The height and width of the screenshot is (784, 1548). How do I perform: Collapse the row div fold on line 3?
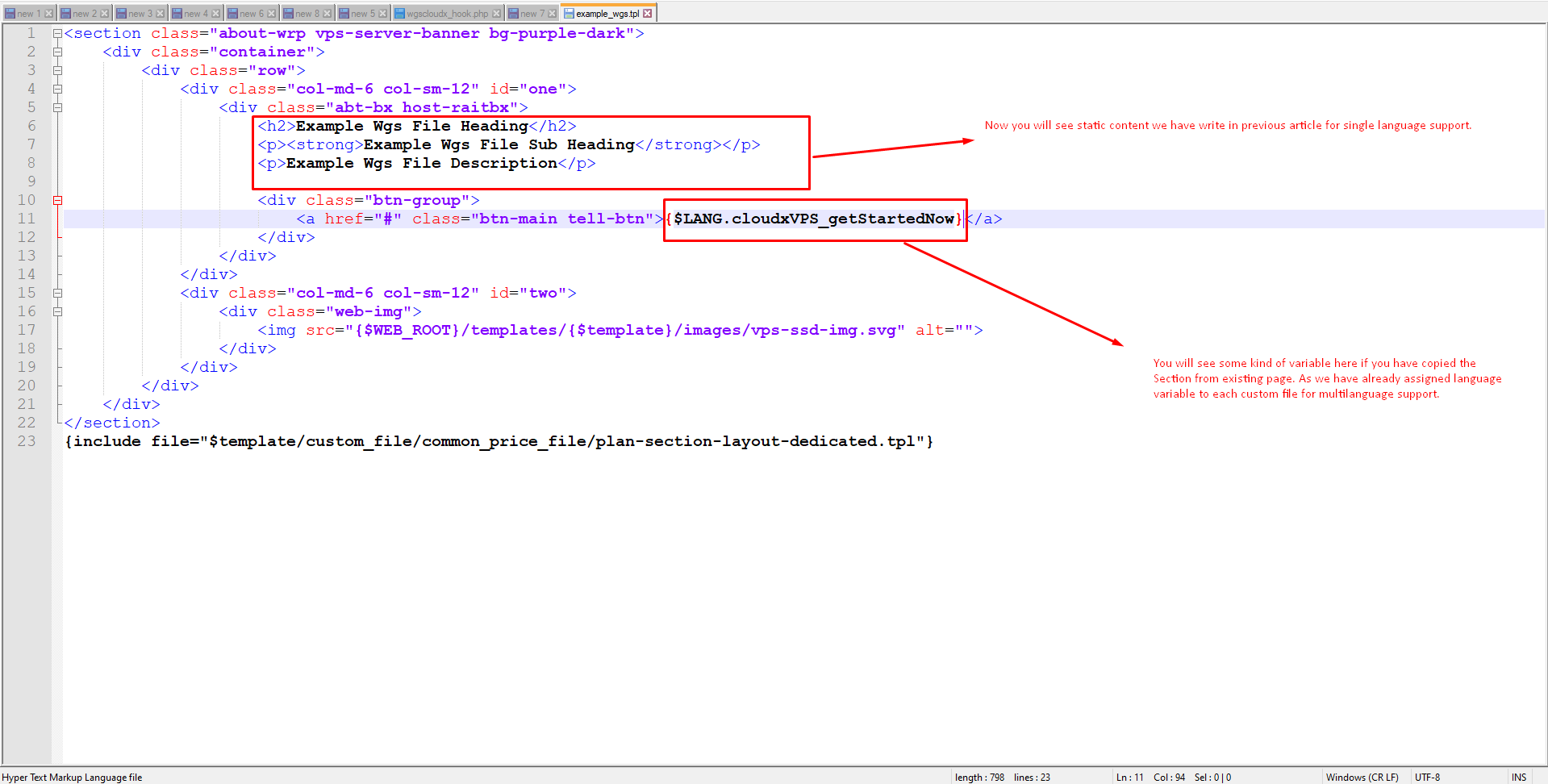[57, 71]
